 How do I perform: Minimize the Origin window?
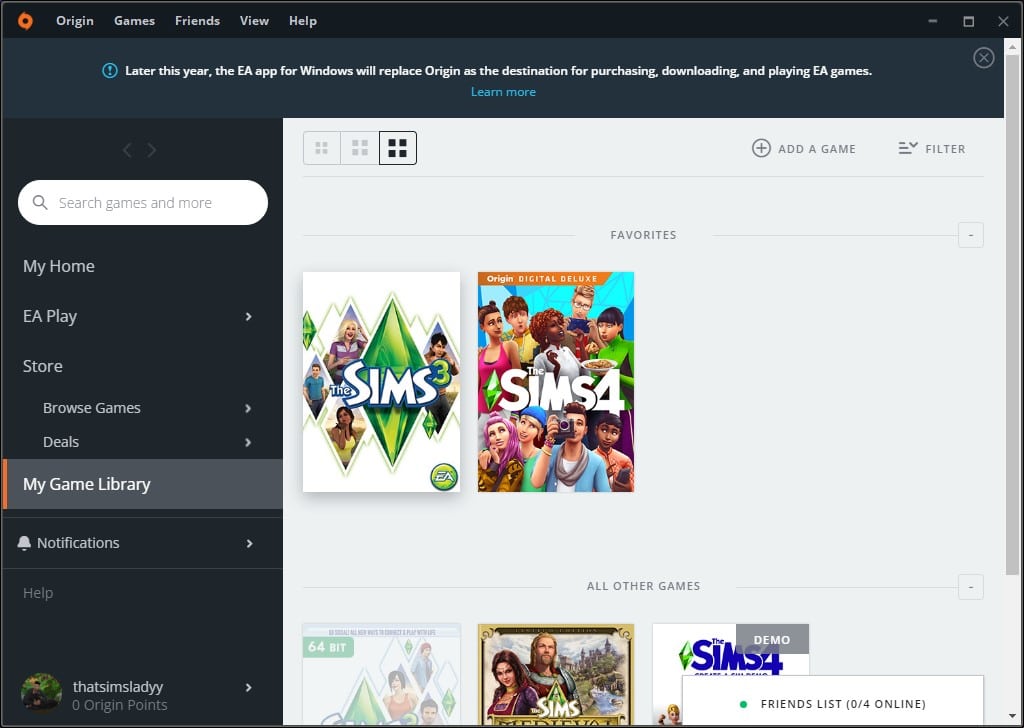click(x=933, y=21)
